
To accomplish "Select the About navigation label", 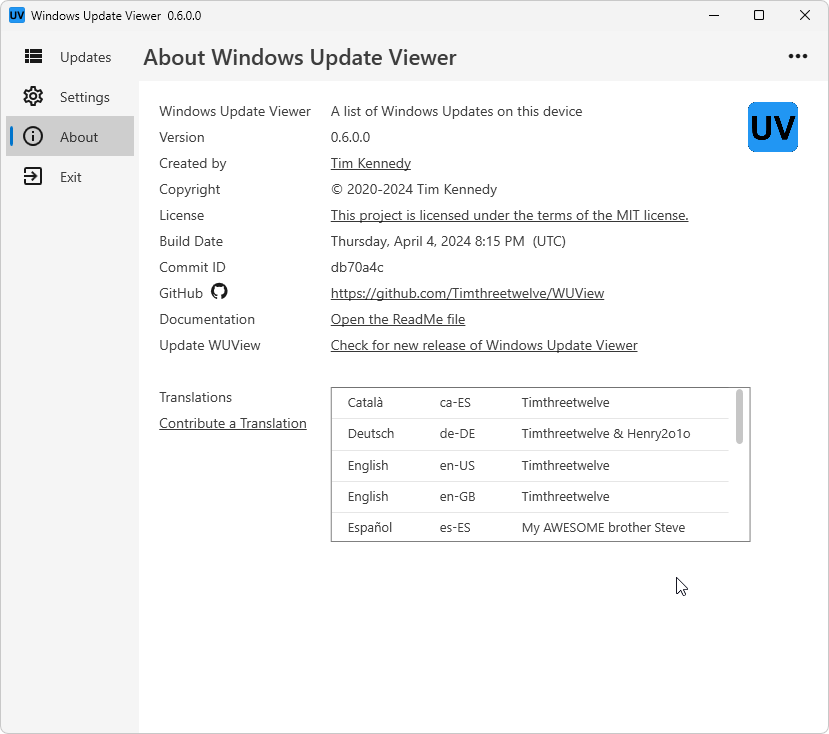I will [x=79, y=137].
